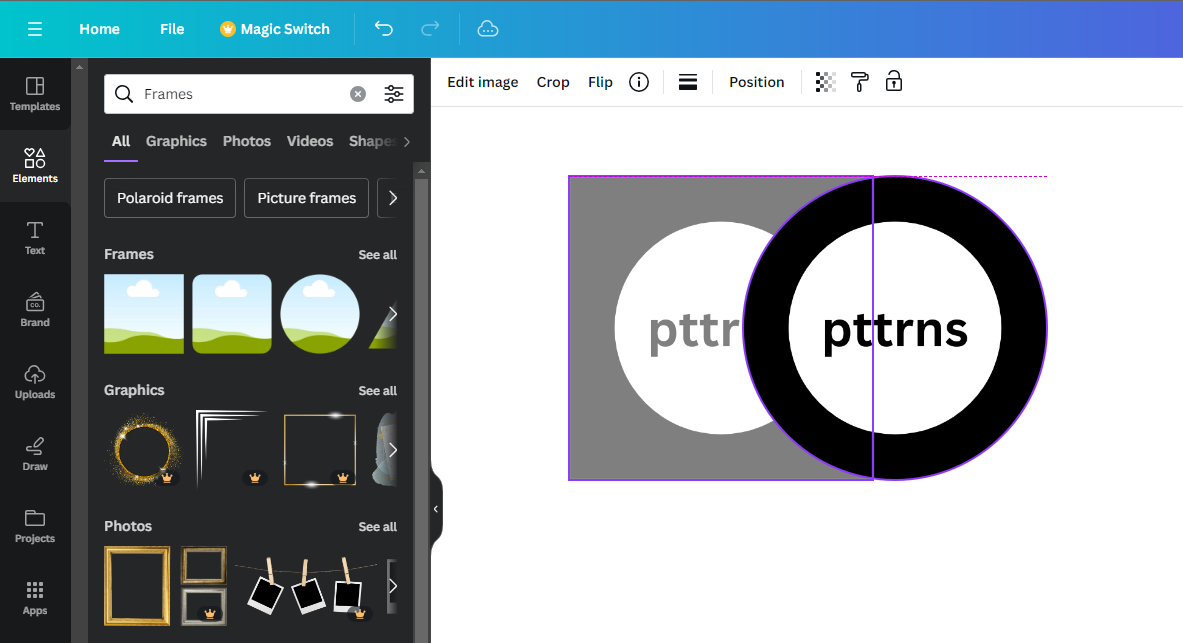Select the All tab
Viewport: 1183px width, 643px height.
[121, 141]
